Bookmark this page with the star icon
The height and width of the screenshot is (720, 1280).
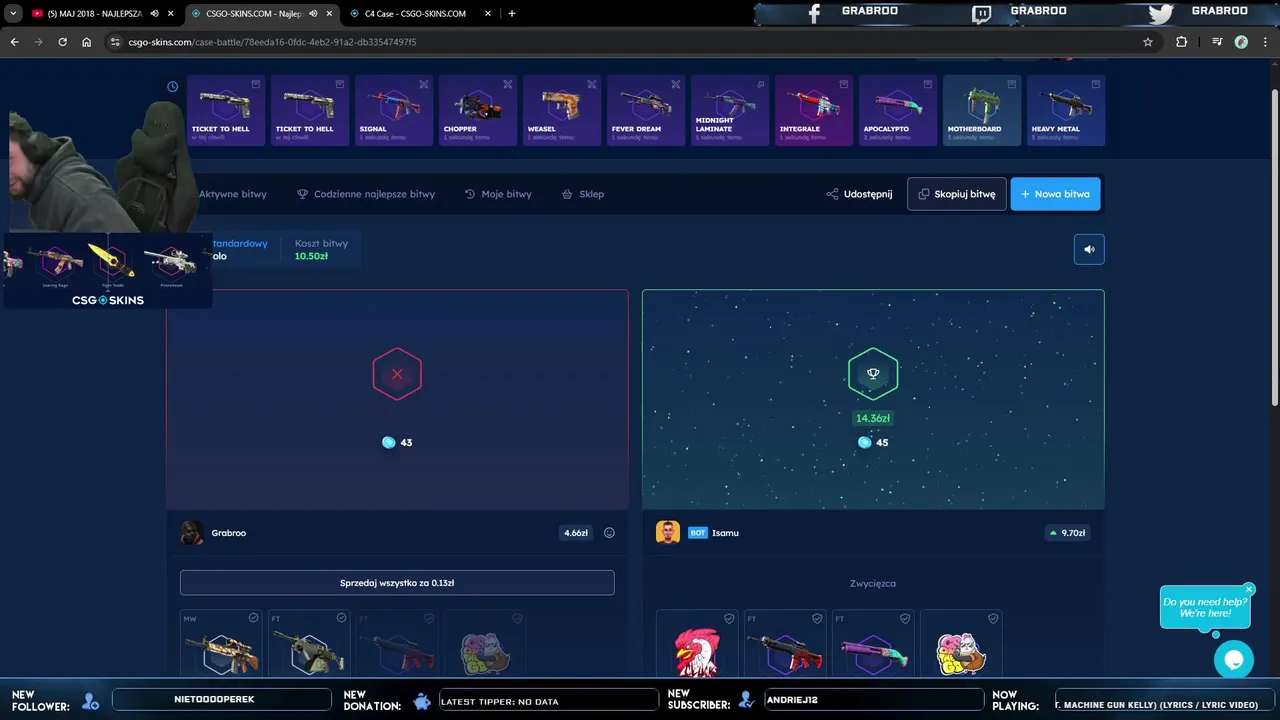(1148, 42)
